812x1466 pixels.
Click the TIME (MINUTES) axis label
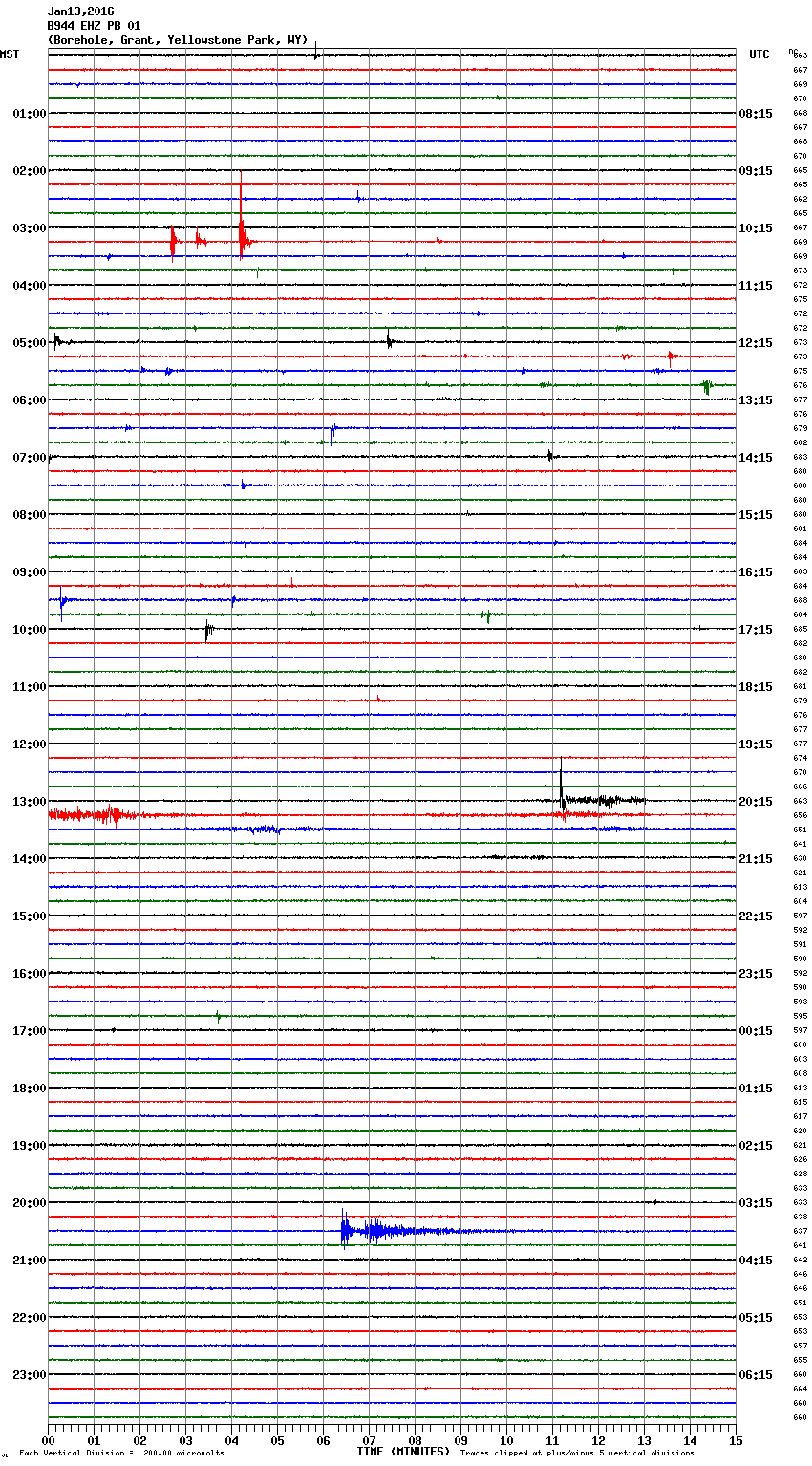[x=403, y=1452]
